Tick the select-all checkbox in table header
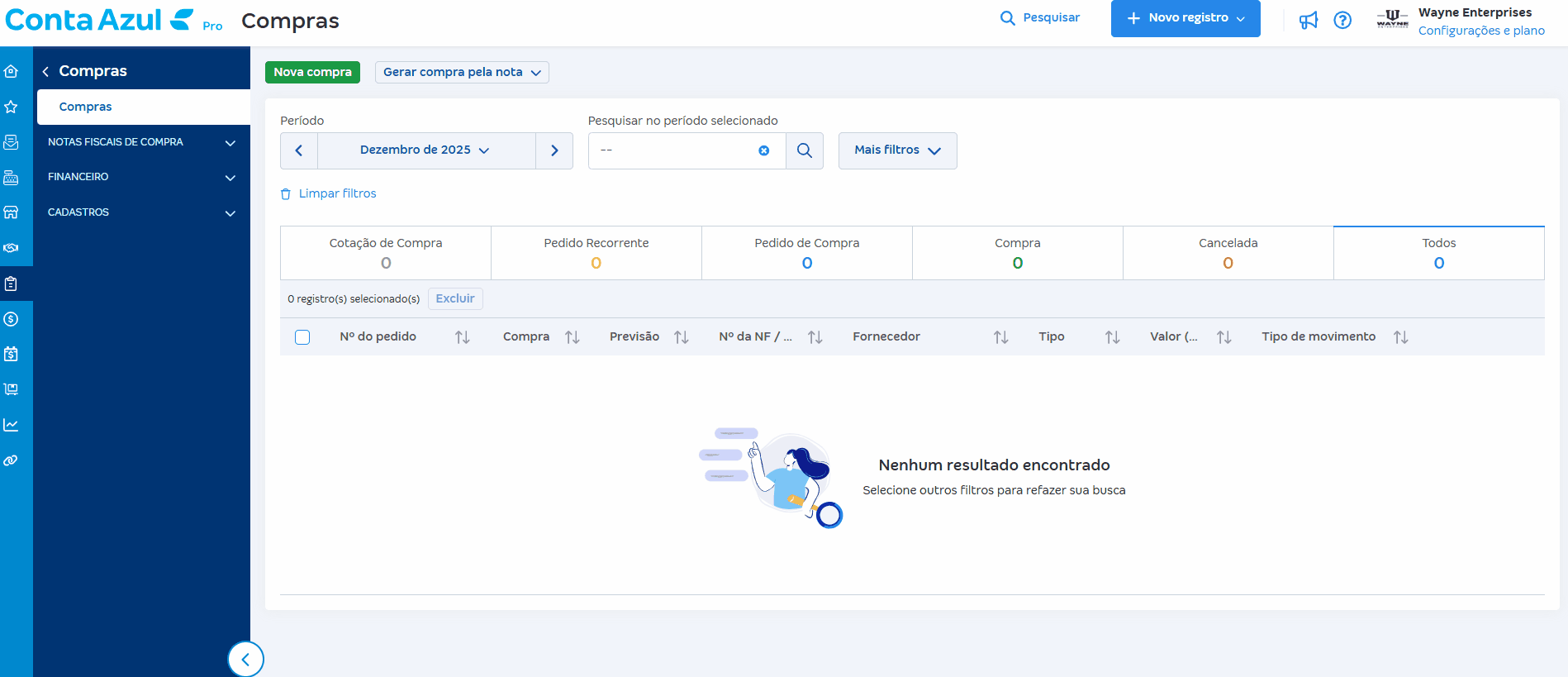The height and width of the screenshot is (677, 1568). click(302, 337)
